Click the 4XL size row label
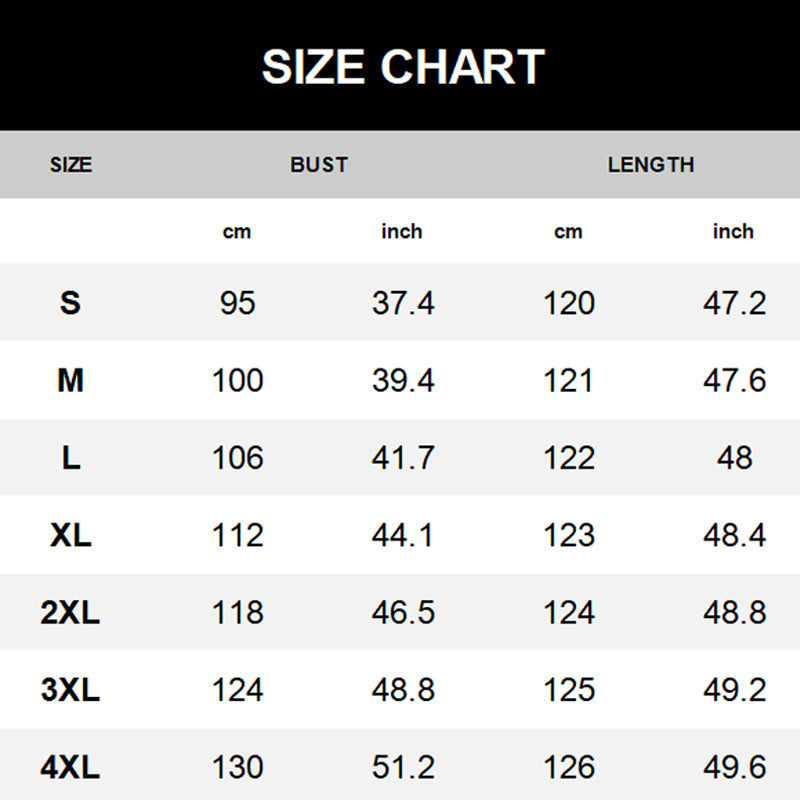Image resolution: width=800 pixels, height=800 pixels. [70, 767]
